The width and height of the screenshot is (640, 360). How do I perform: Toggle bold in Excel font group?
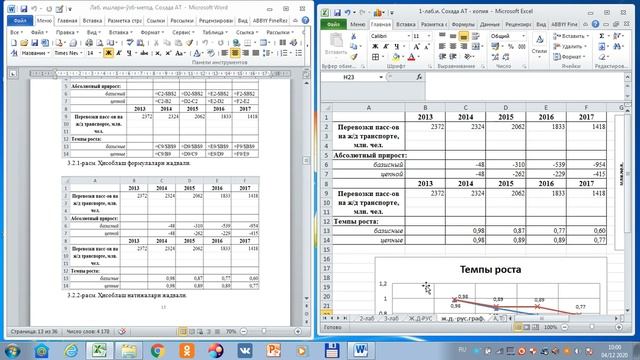[375, 47]
